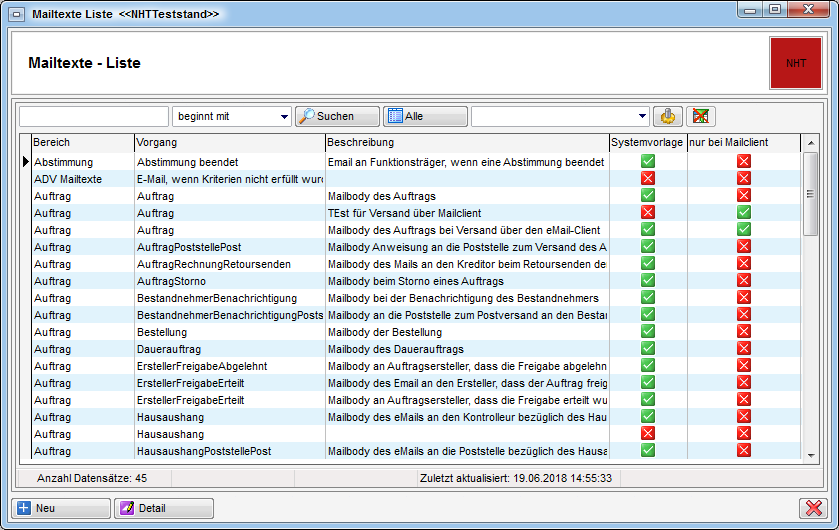Click the clear filter grid icon
Viewport: 839px width, 530px height.
[x=700, y=116]
